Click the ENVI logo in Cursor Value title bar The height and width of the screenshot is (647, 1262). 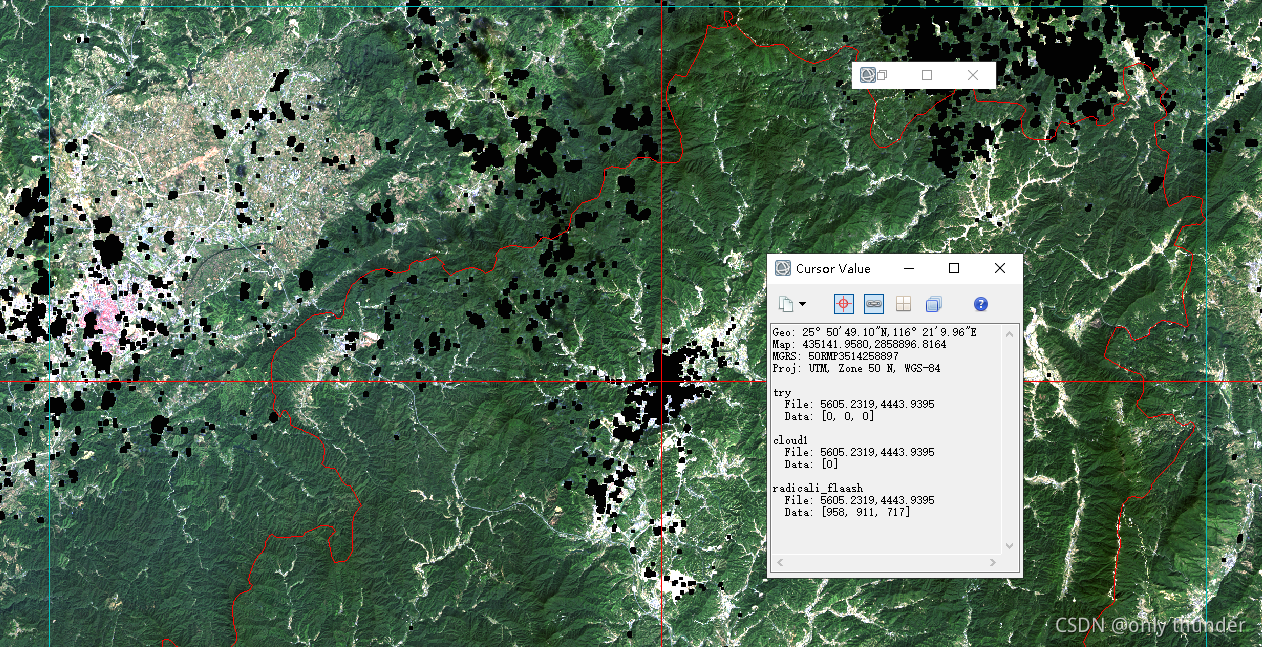click(x=783, y=268)
